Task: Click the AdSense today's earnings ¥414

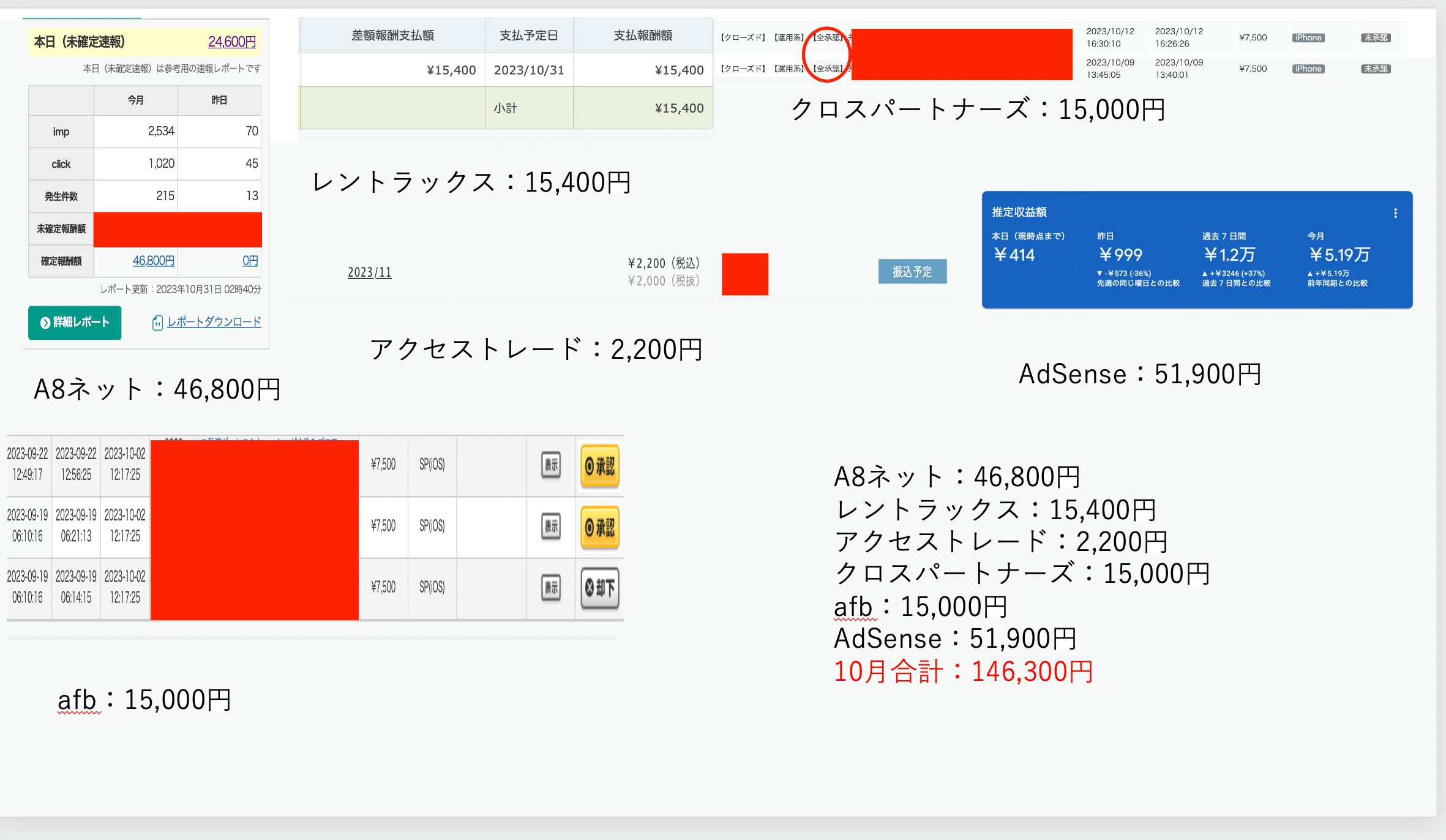Action: 1014,255
